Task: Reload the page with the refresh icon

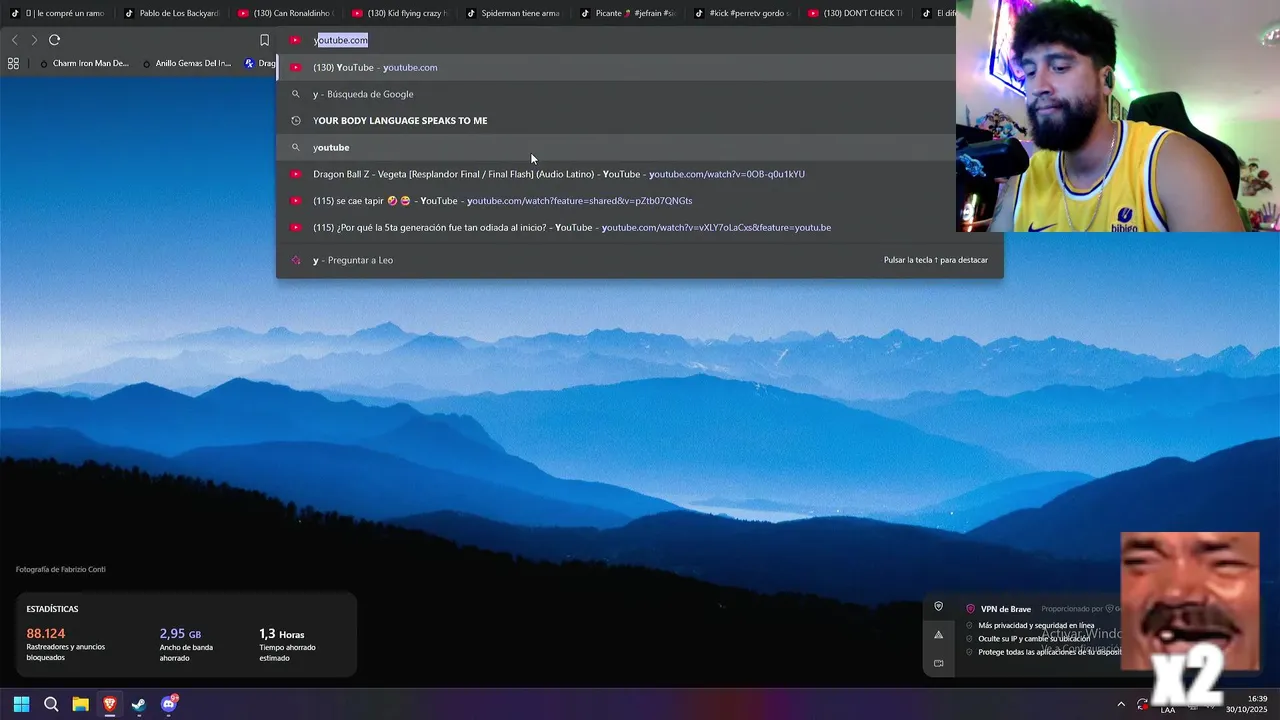Action: click(54, 40)
